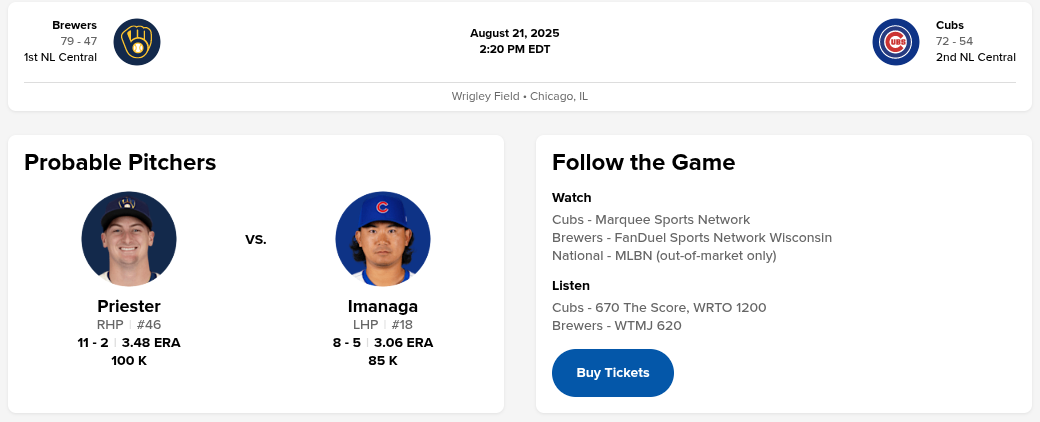Click the Cubs team logo
This screenshot has height=422, width=1040.
tap(896, 42)
